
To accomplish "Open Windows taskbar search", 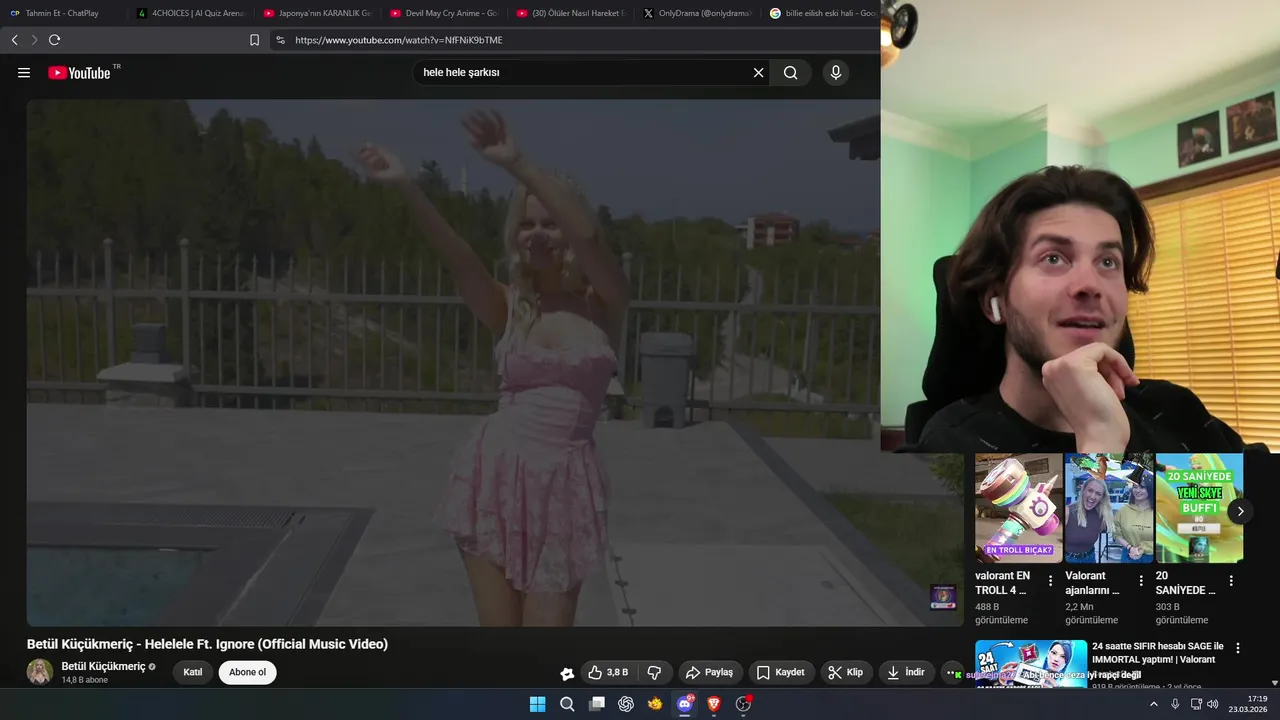I will [567, 704].
